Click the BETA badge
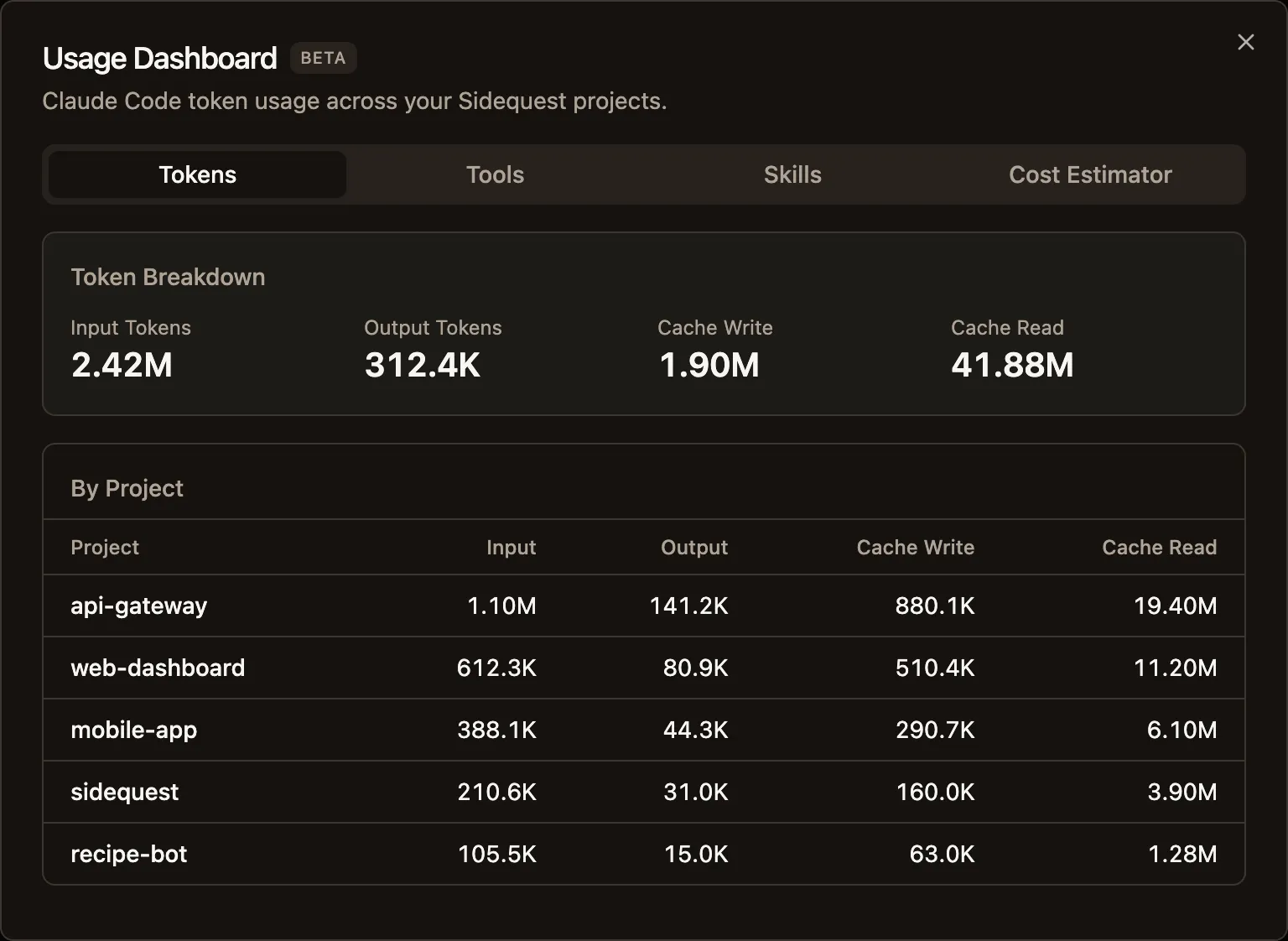The image size is (1288, 941). tap(323, 58)
